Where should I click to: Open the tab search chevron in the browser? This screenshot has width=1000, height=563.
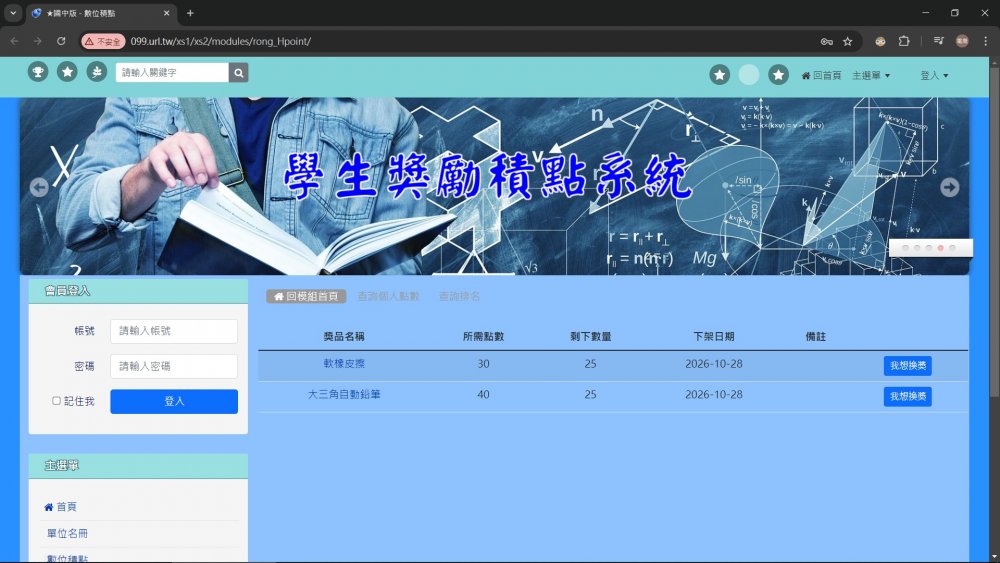pos(13,13)
